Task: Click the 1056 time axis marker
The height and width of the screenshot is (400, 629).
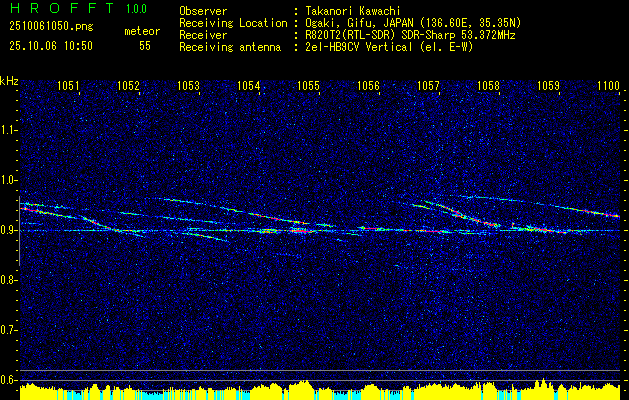Action: click(x=368, y=86)
